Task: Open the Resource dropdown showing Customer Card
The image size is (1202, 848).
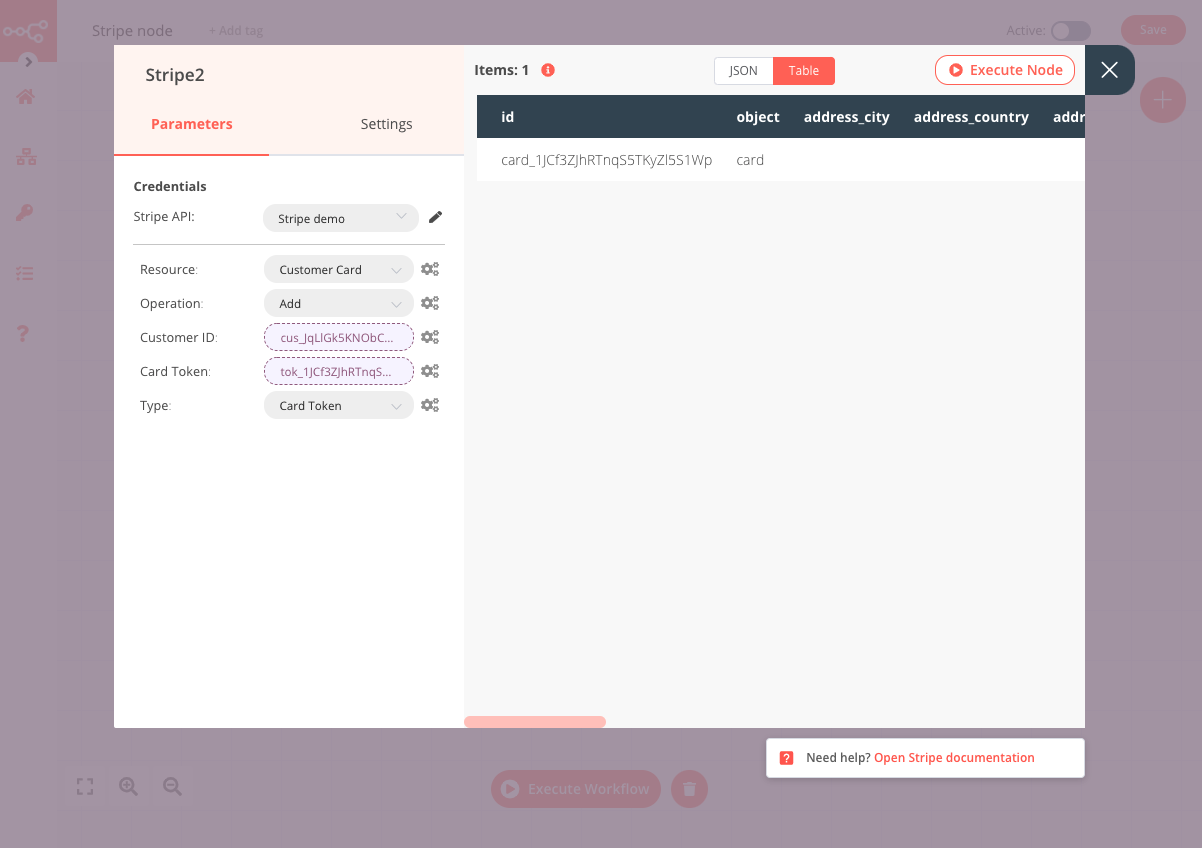Action: click(x=338, y=270)
